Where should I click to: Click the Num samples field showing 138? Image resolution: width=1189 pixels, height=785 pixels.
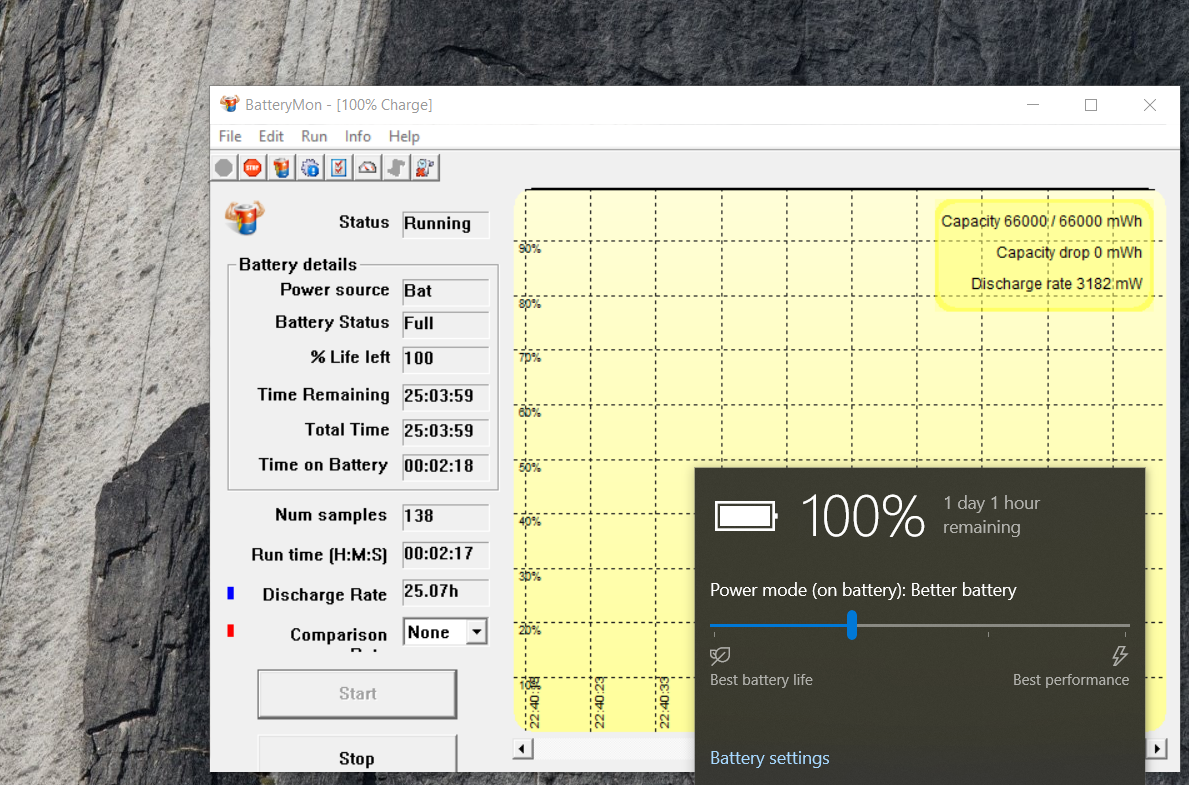tap(446, 517)
